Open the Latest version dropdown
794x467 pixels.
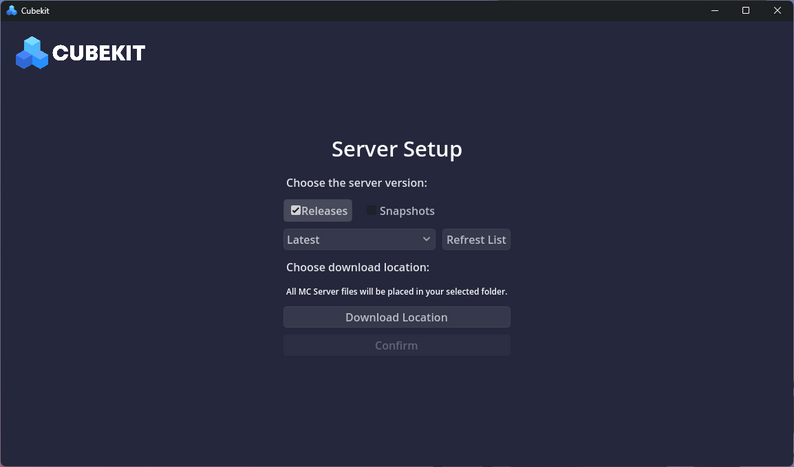359,240
